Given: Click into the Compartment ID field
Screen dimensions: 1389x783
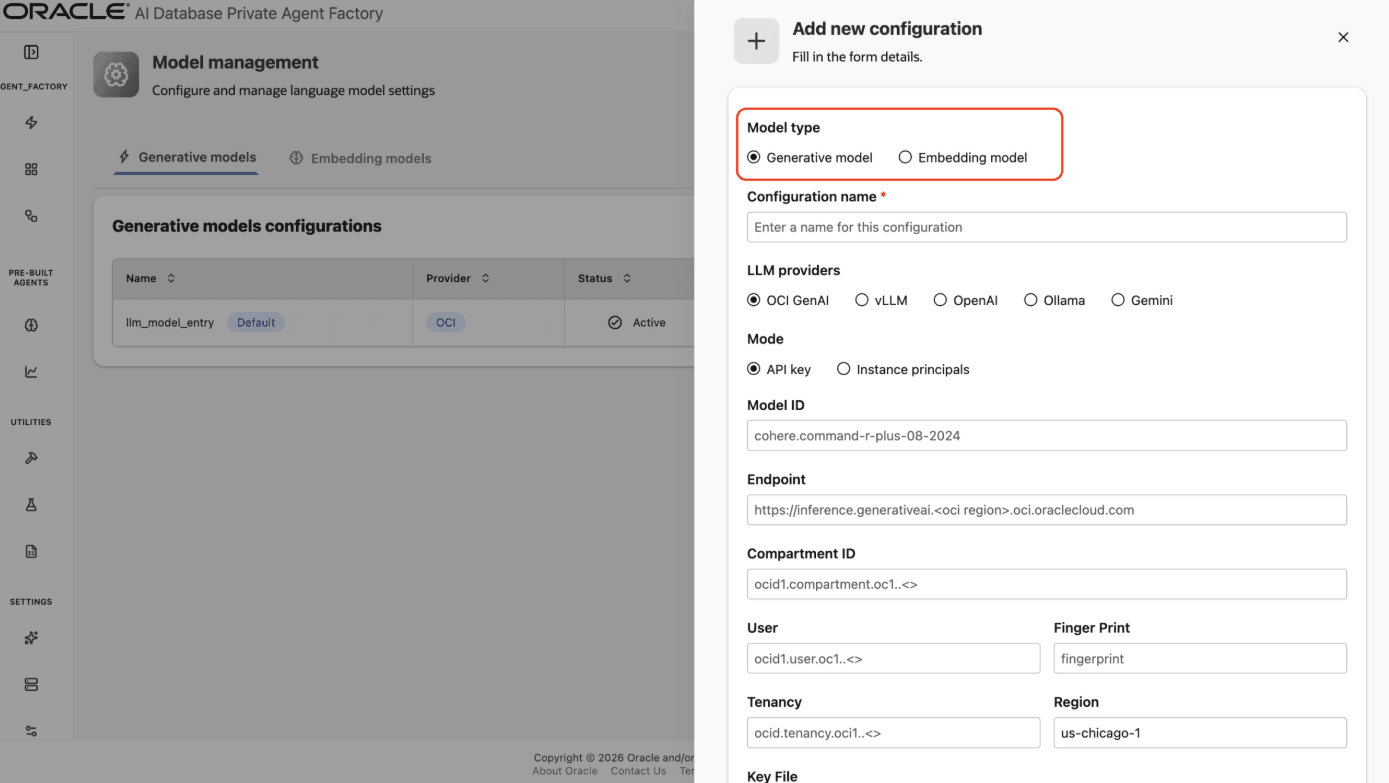Looking at the screenshot, I should 1047,584.
